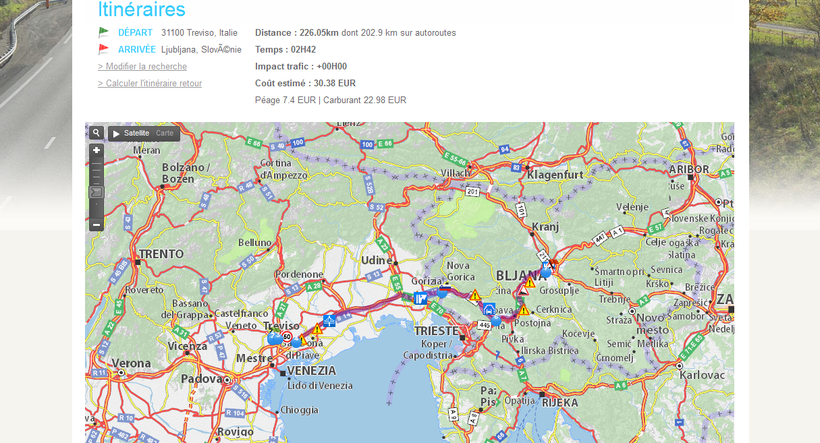The width and height of the screenshot is (820, 443).
Task: Click Calculer l'itinéraire retour link
Action: click(150, 83)
